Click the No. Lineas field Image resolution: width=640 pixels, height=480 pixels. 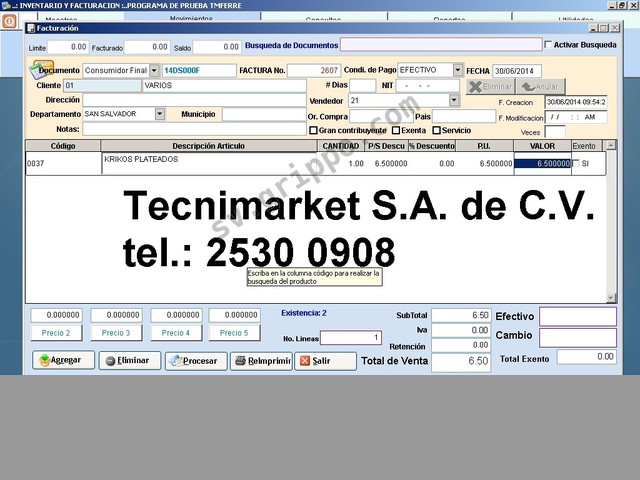coord(351,338)
